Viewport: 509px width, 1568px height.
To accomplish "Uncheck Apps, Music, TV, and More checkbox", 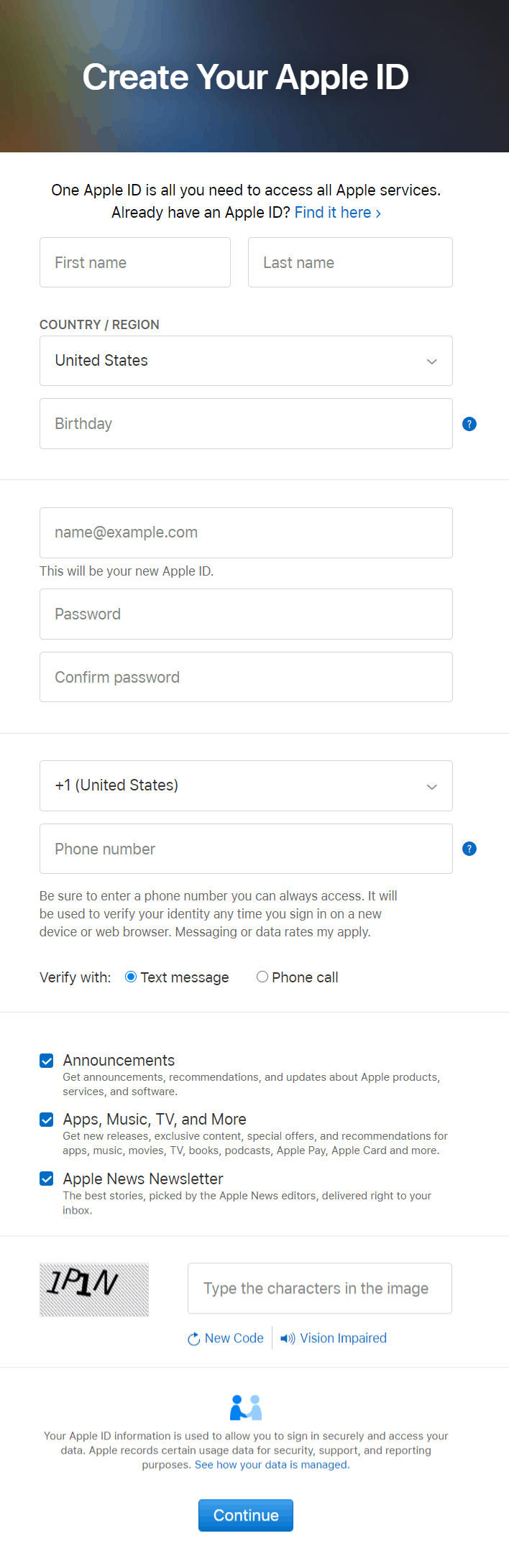I will point(47,1120).
